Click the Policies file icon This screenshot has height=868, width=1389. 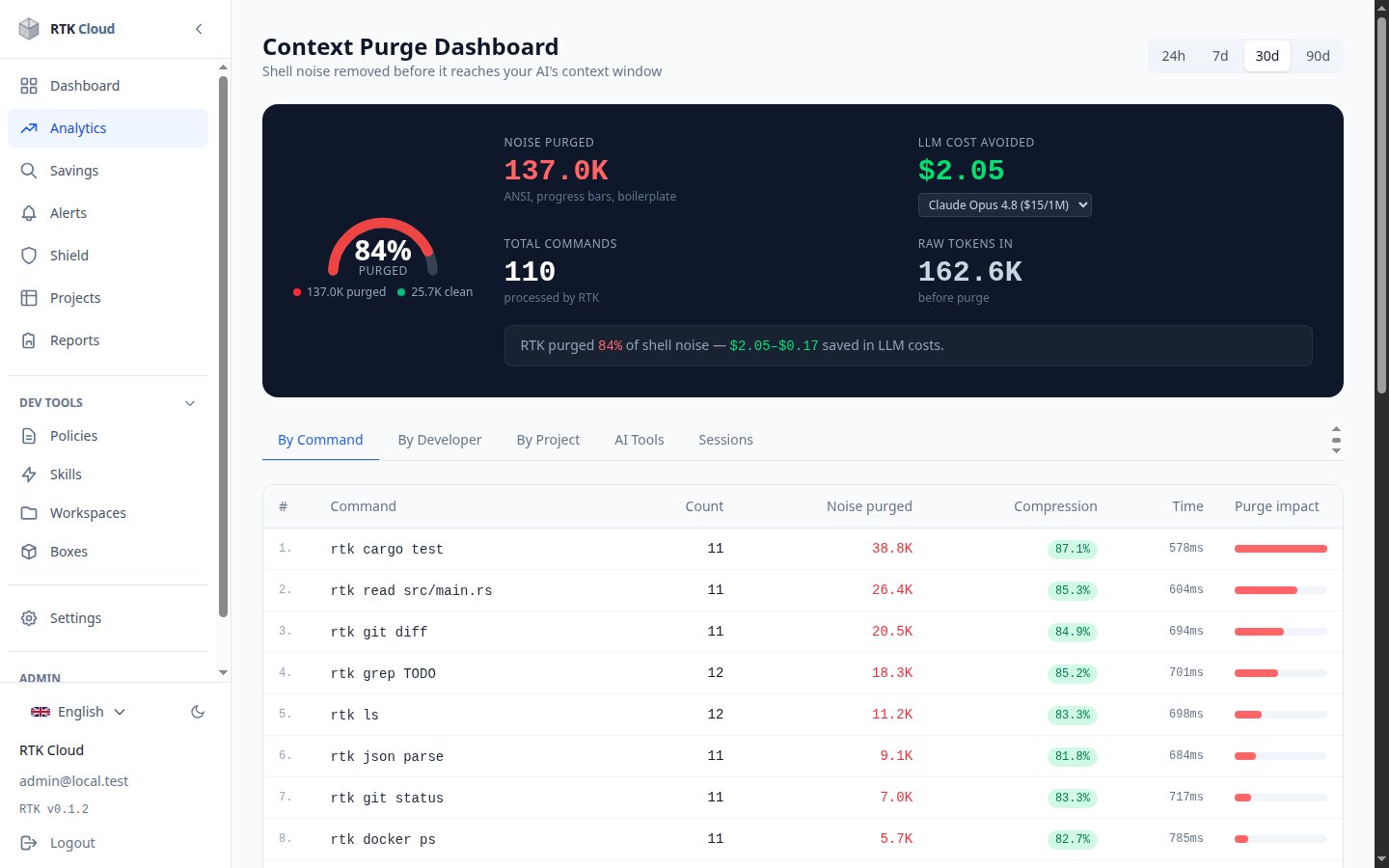pos(29,436)
